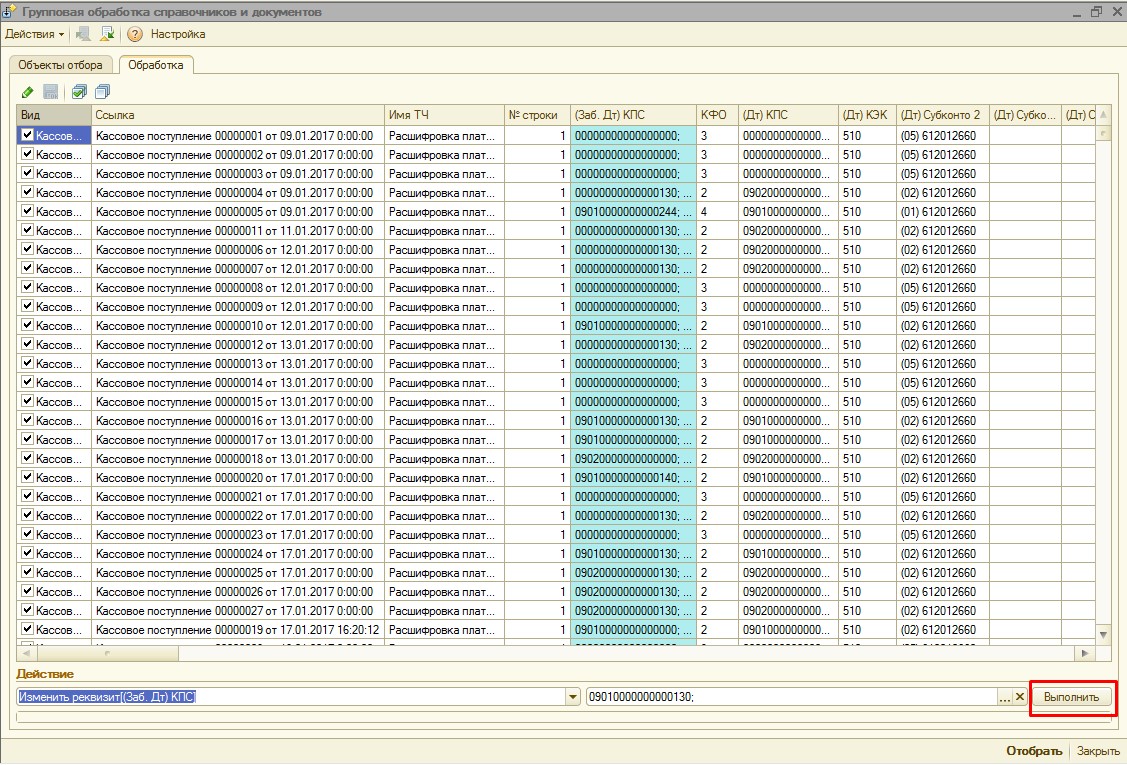Uncheck the row for Кассовое поступление 00000001
Image resolution: width=1127 pixels, height=765 pixels.
click(27, 136)
